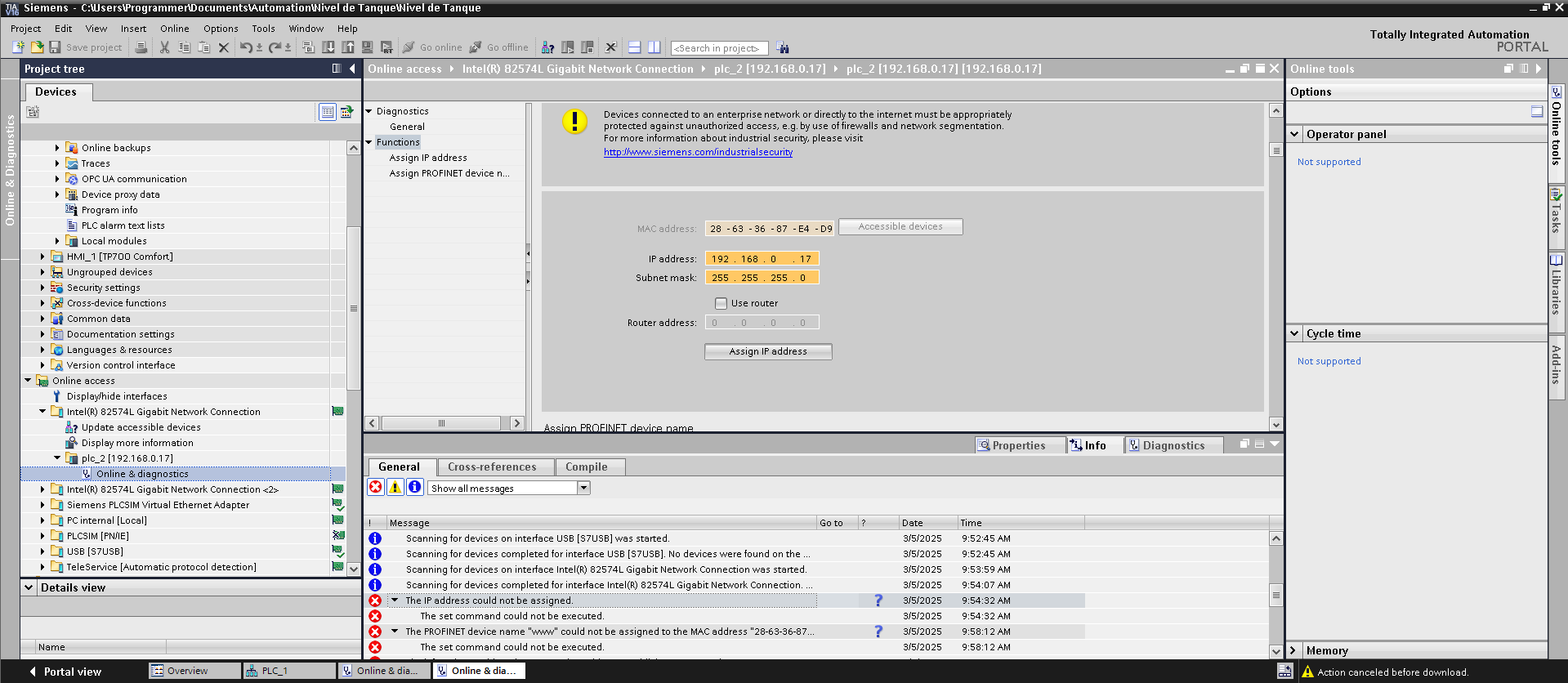Click the Search in project field
This screenshot has height=683, width=1568.
[x=718, y=48]
